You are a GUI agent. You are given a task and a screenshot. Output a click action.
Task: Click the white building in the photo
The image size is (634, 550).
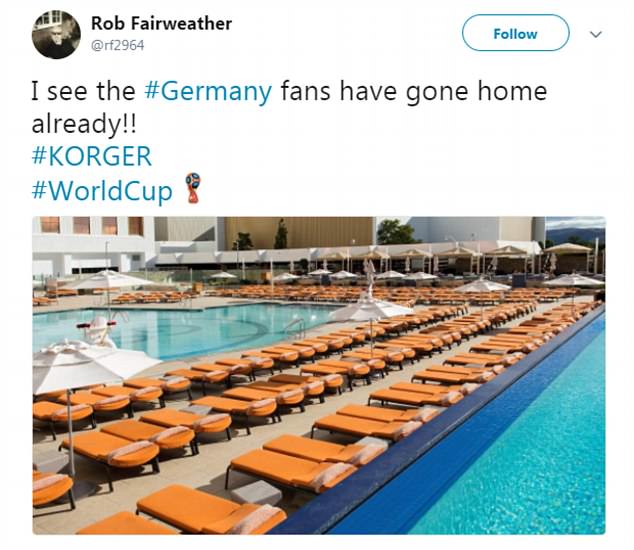[93, 247]
